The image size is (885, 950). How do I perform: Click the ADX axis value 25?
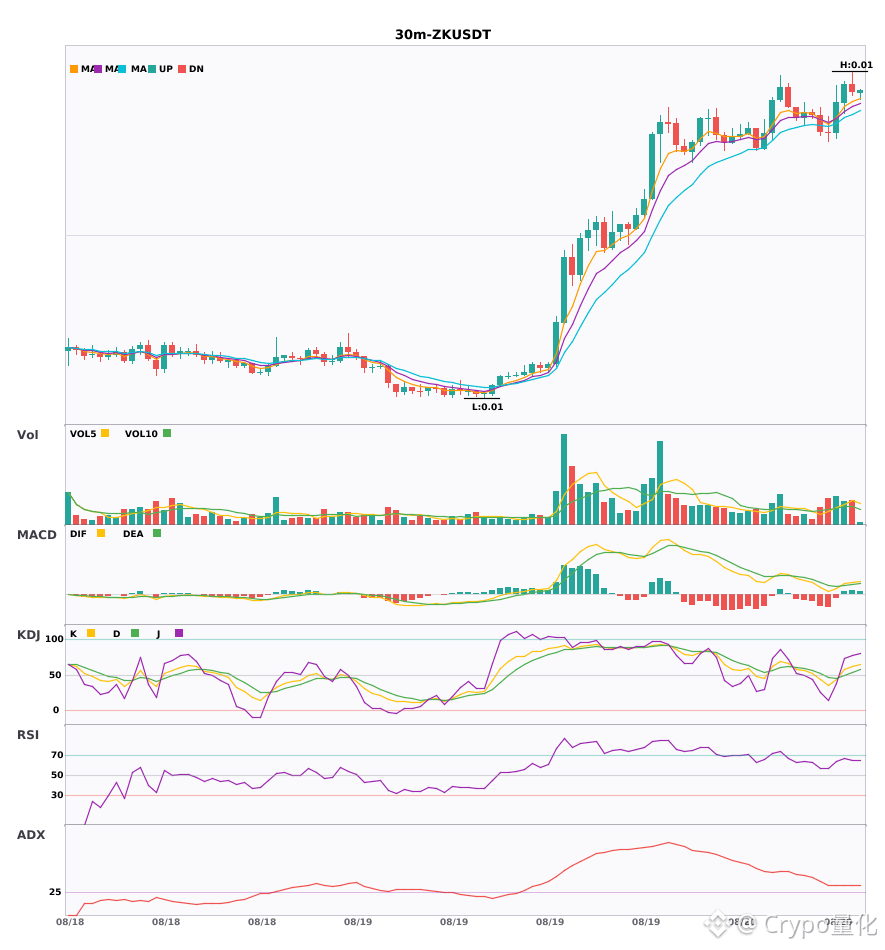55,892
